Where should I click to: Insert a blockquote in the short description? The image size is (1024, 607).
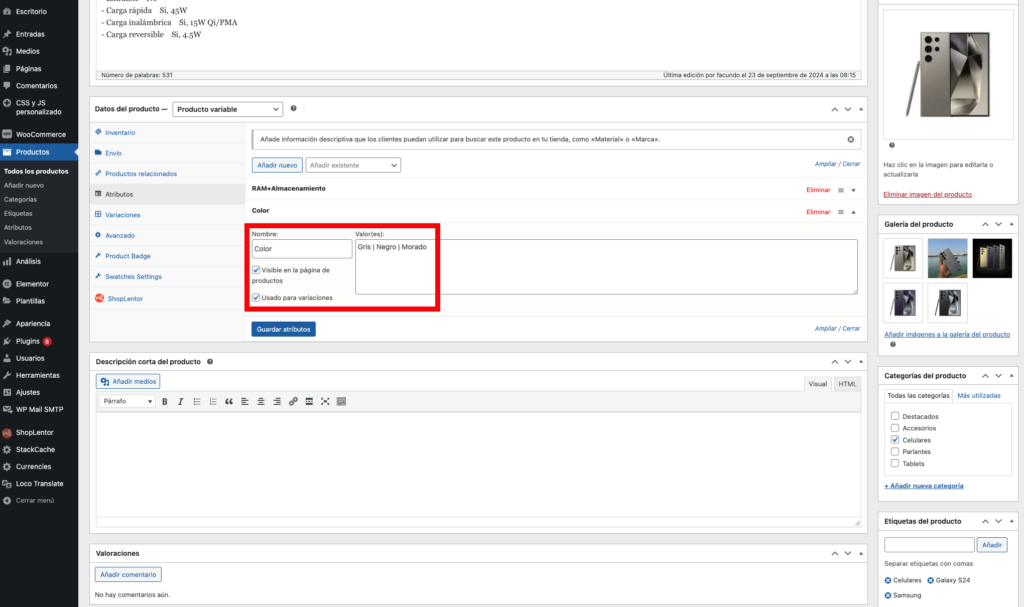(x=229, y=401)
